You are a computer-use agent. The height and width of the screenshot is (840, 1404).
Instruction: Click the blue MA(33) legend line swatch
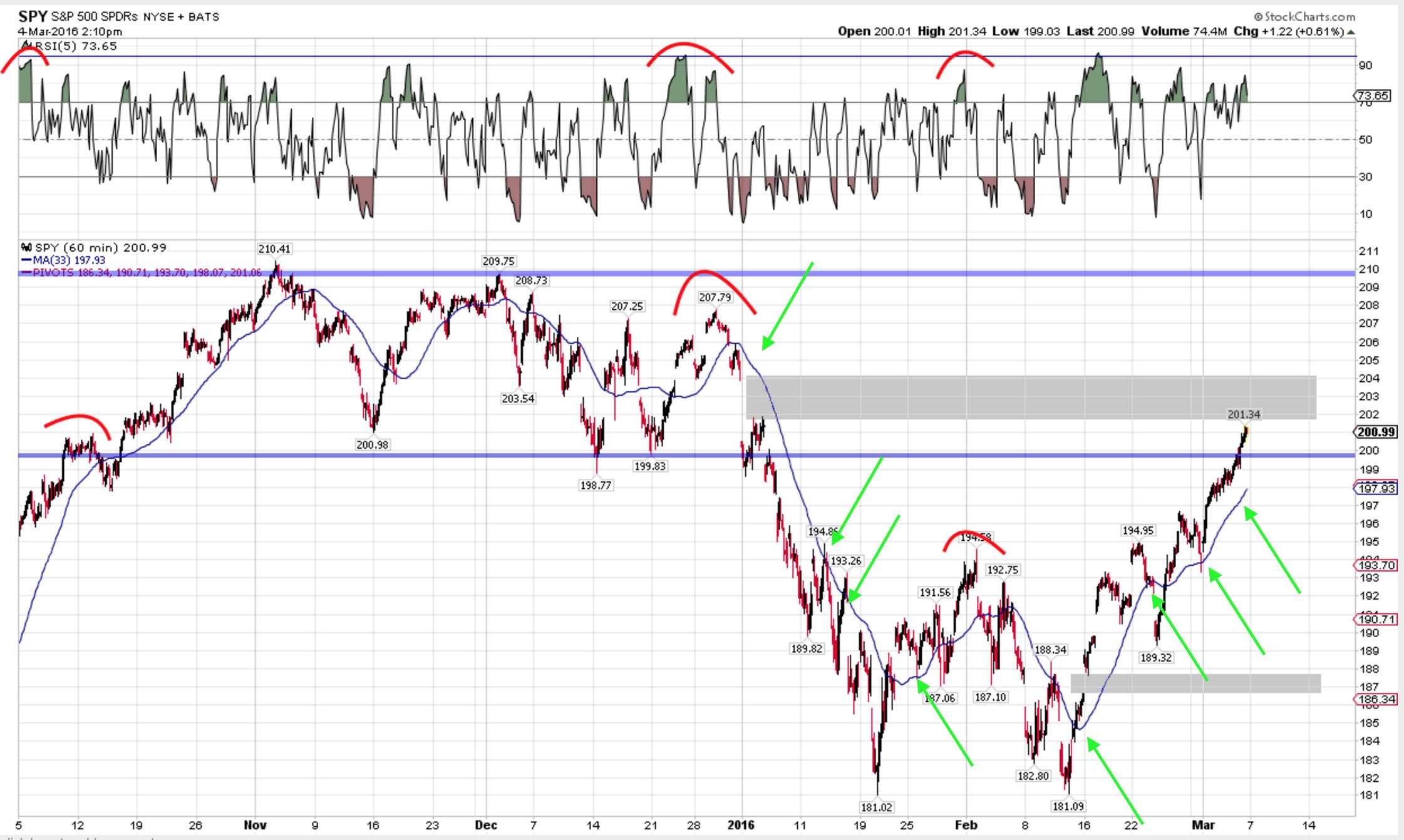pyautogui.click(x=26, y=260)
